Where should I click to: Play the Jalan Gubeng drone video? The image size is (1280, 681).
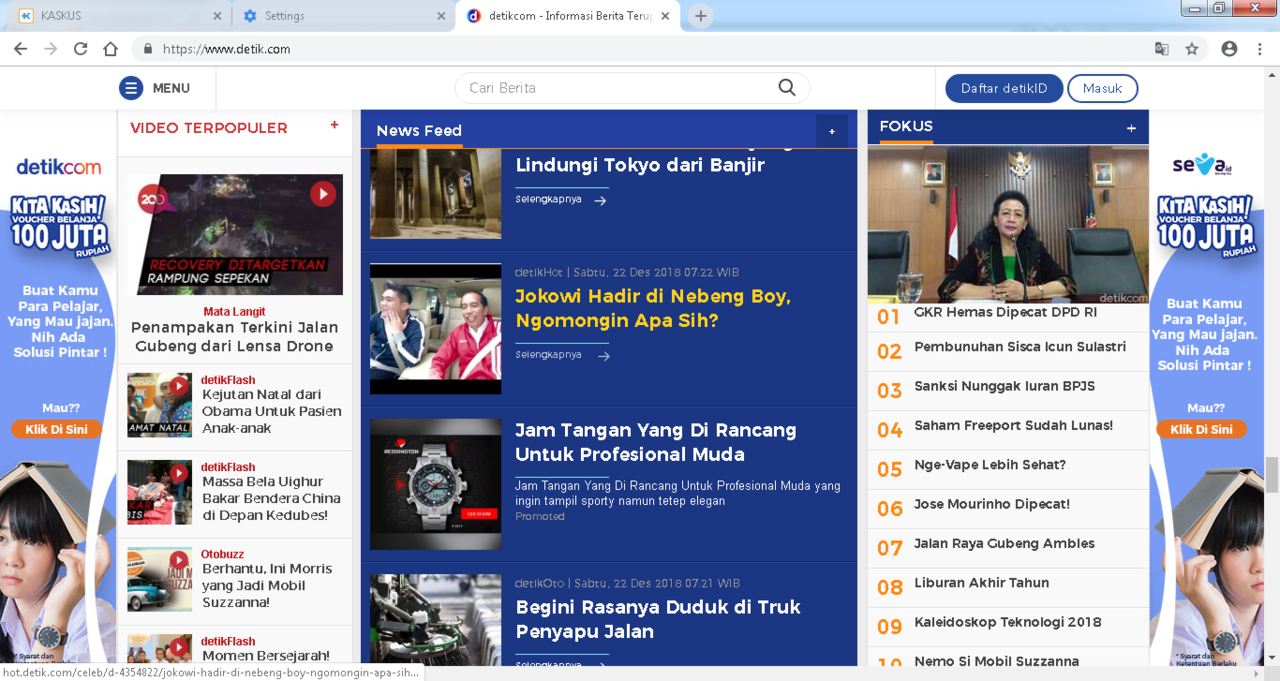tap(323, 193)
